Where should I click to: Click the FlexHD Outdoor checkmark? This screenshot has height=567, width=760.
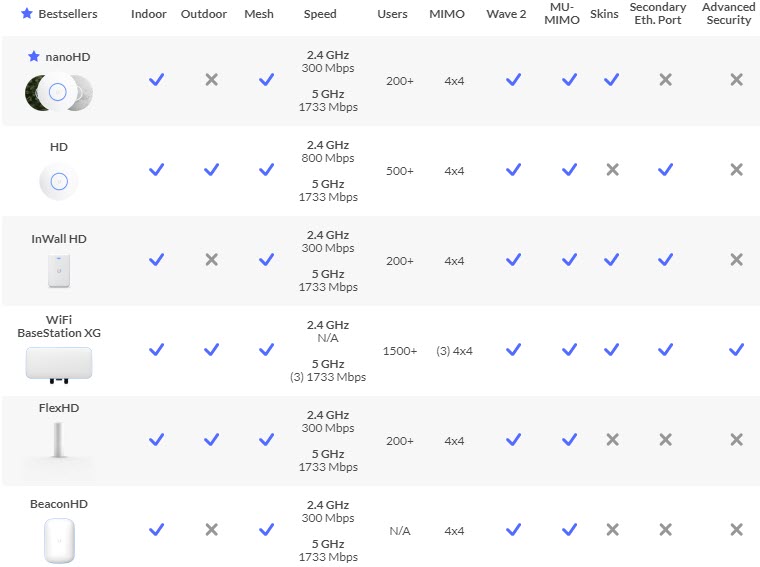pos(211,440)
